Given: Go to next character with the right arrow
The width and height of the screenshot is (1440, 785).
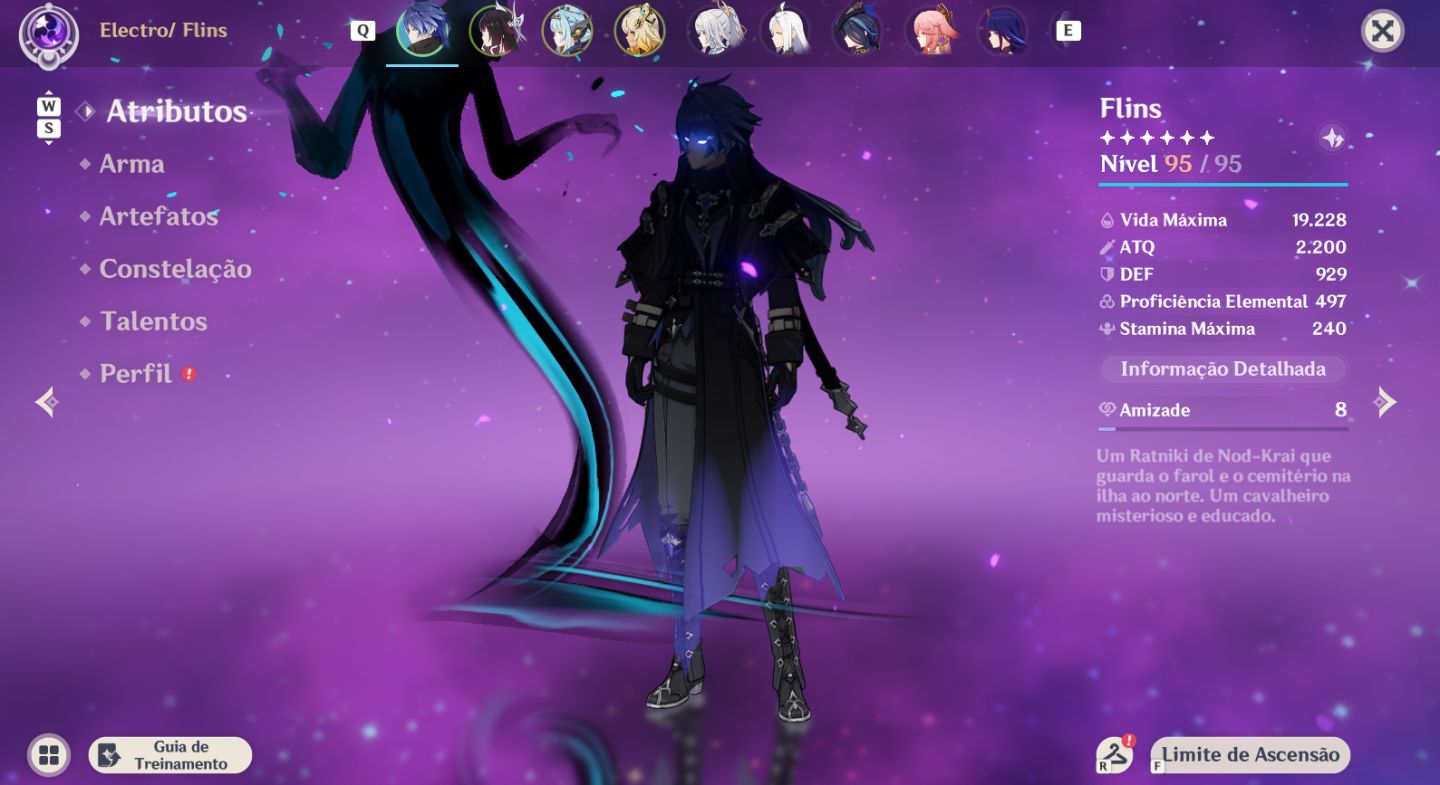Looking at the screenshot, I should pos(1386,402).
